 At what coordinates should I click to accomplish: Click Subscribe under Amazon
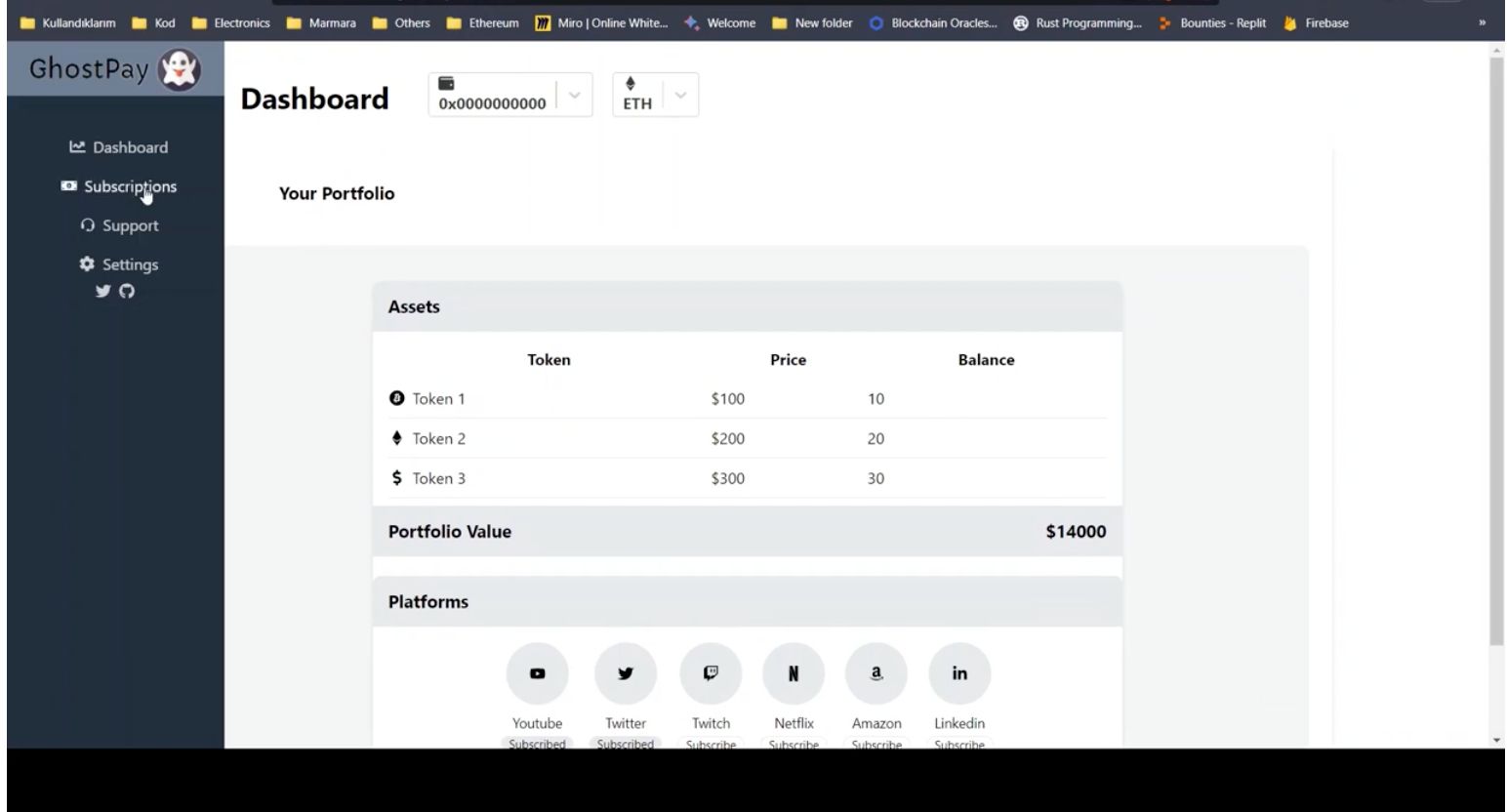point(876,744)
